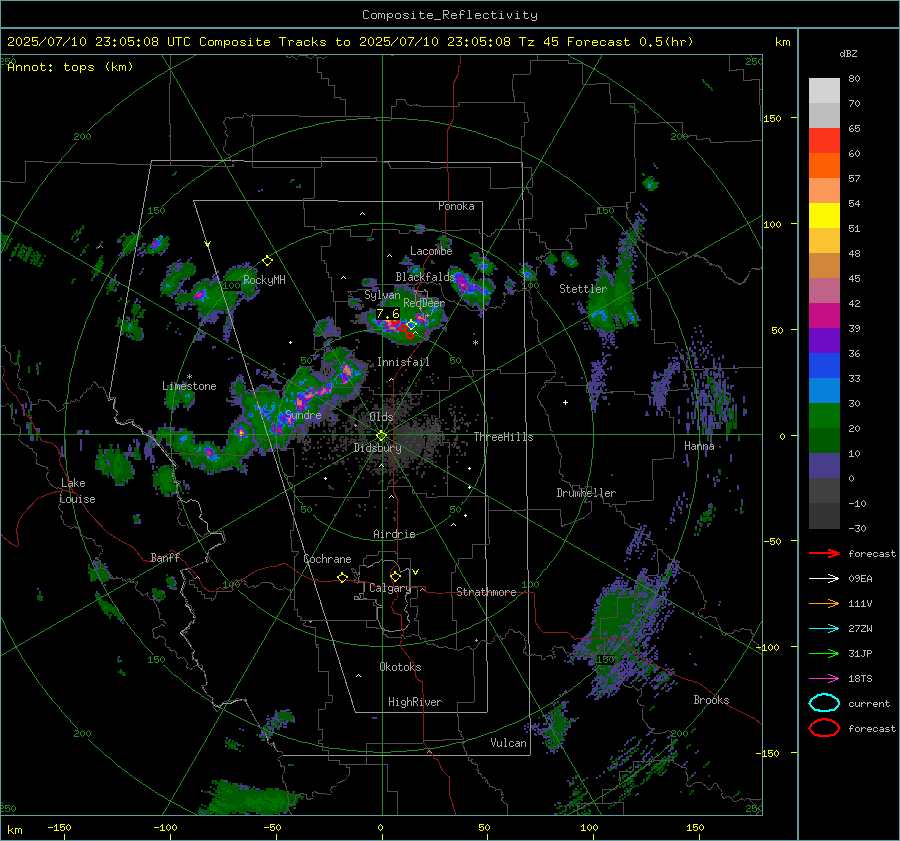Click the green 31JP arrow in legend
The width and height of the screenshot is (900, 841).
824,653
